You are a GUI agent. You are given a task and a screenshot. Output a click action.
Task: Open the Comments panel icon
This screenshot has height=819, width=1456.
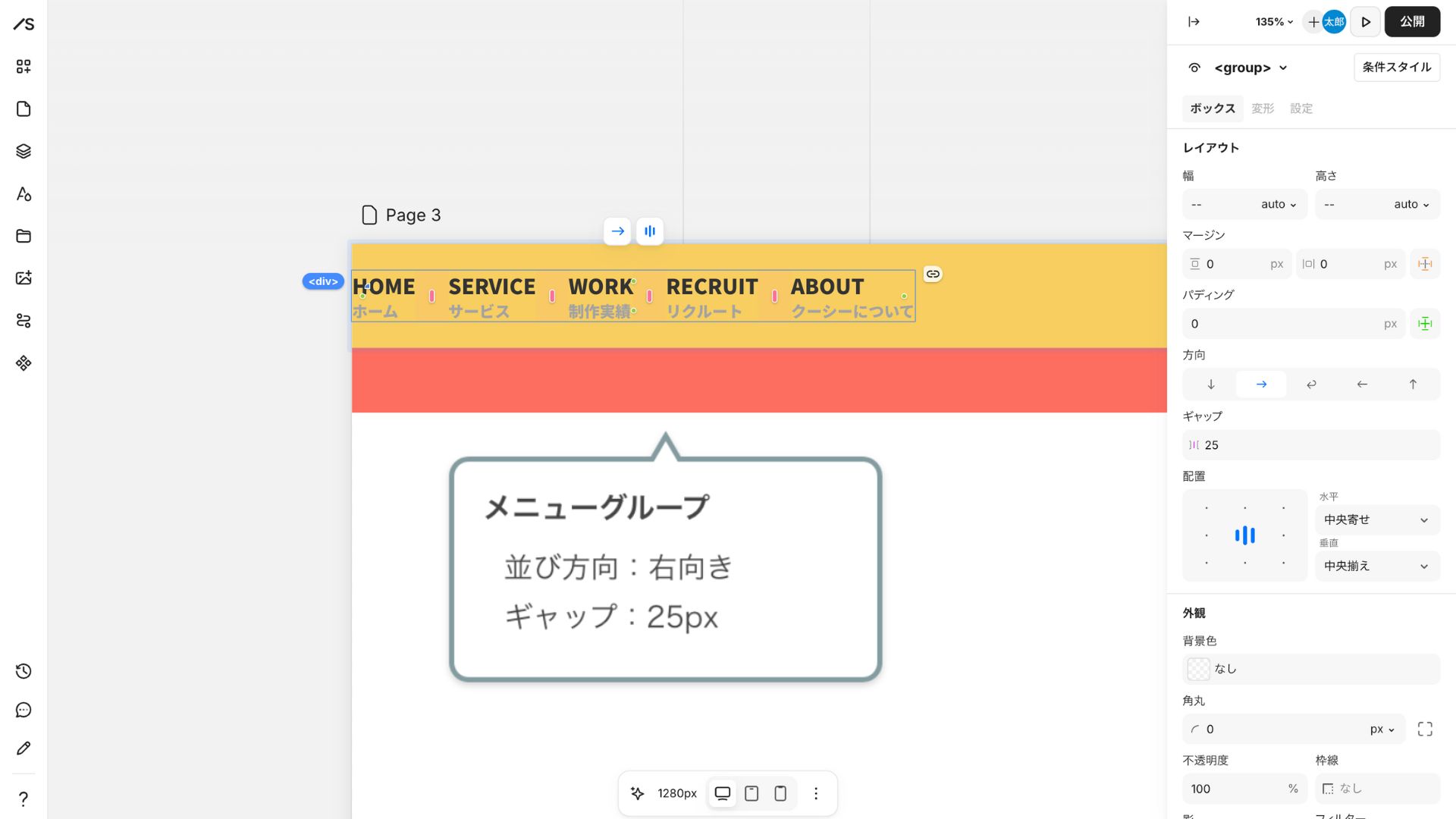[x=23, y=710]
